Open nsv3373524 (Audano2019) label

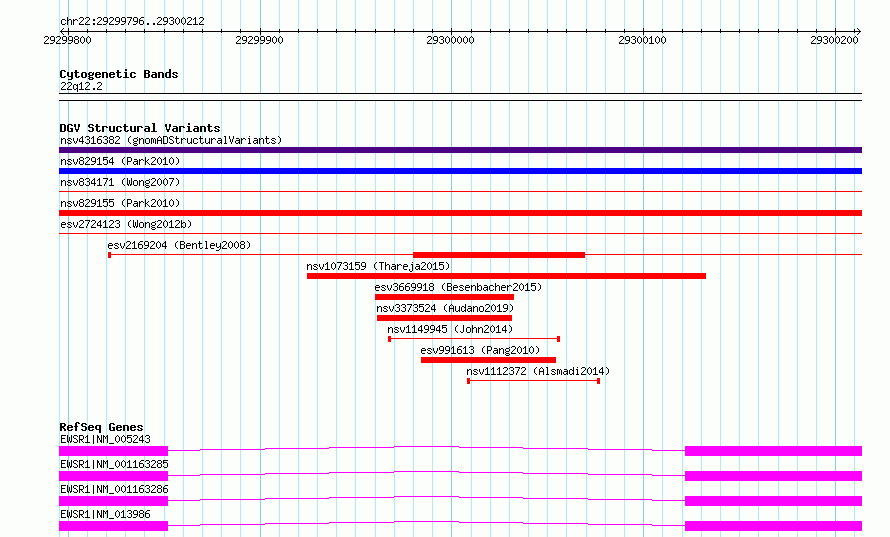click(445, 308)
